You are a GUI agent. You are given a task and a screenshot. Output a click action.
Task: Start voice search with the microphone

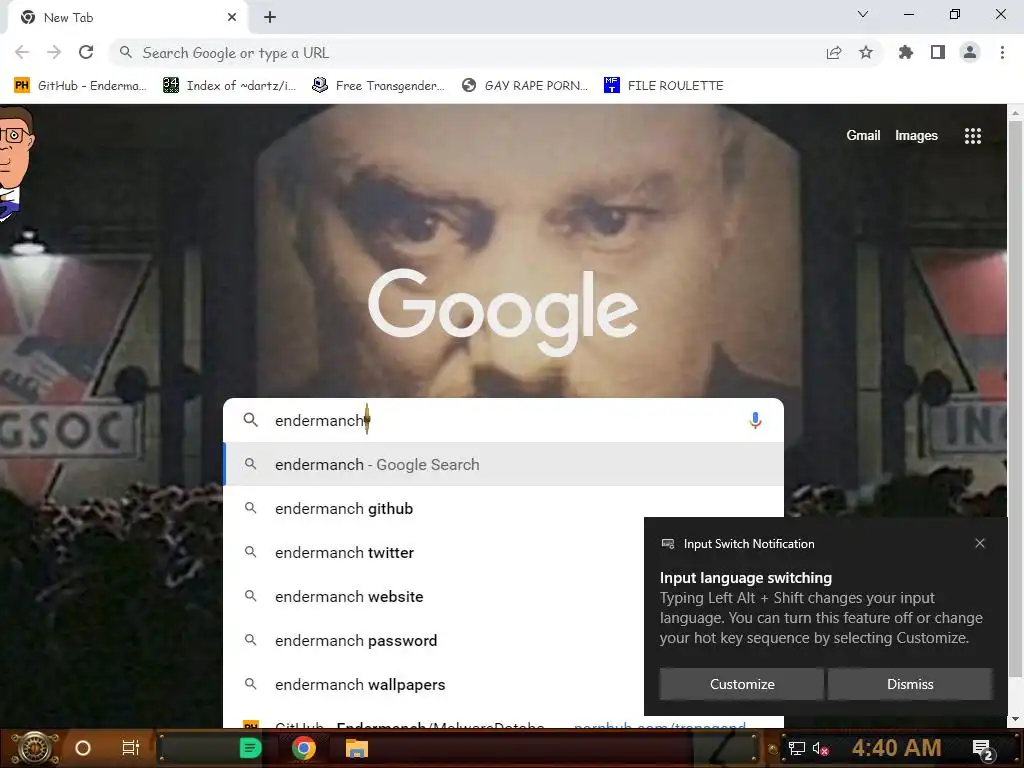755,420
